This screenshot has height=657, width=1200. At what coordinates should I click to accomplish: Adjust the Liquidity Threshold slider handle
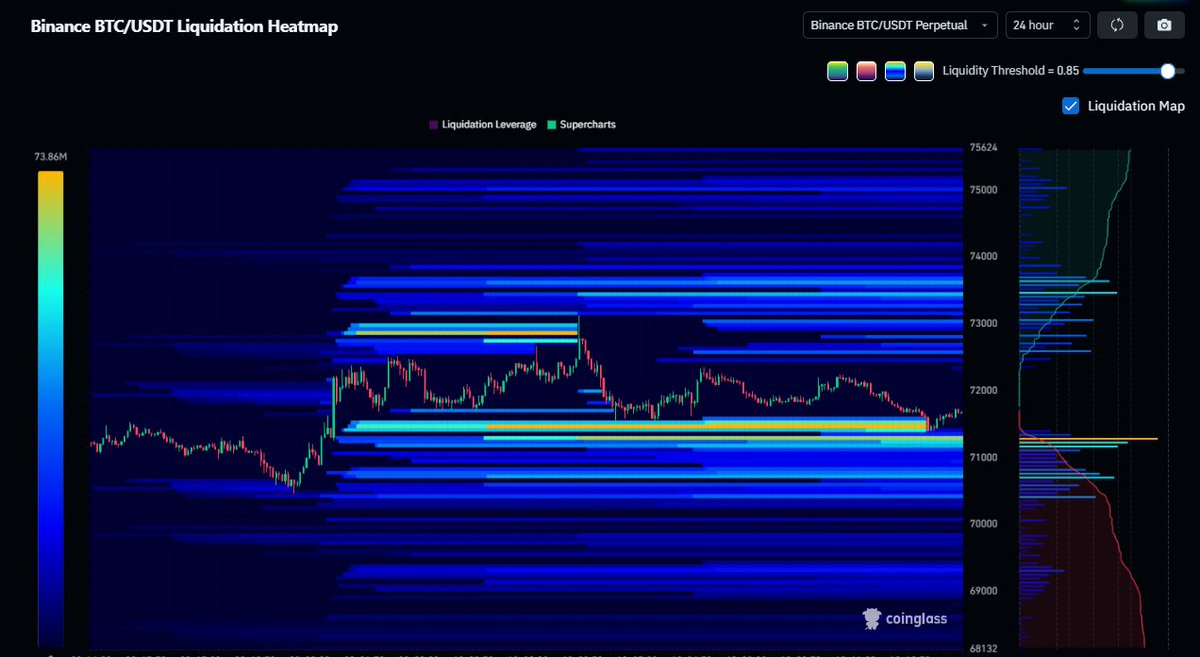pos(1167,71)
